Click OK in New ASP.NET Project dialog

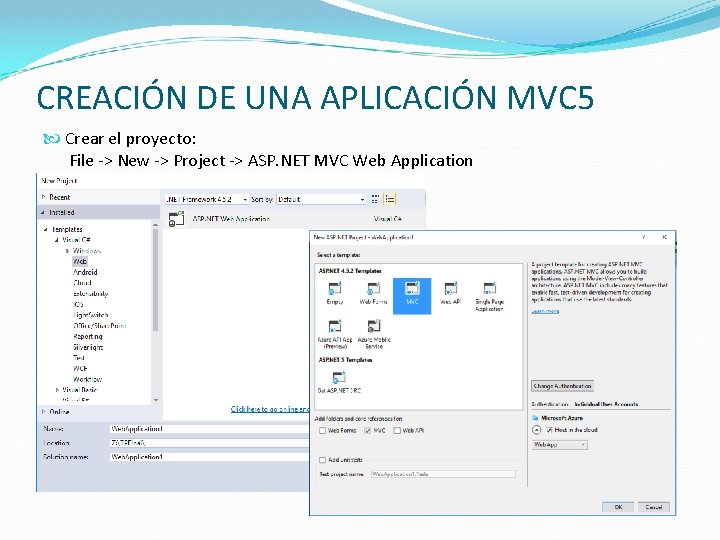pyautogui.click(x=618, y=507)
